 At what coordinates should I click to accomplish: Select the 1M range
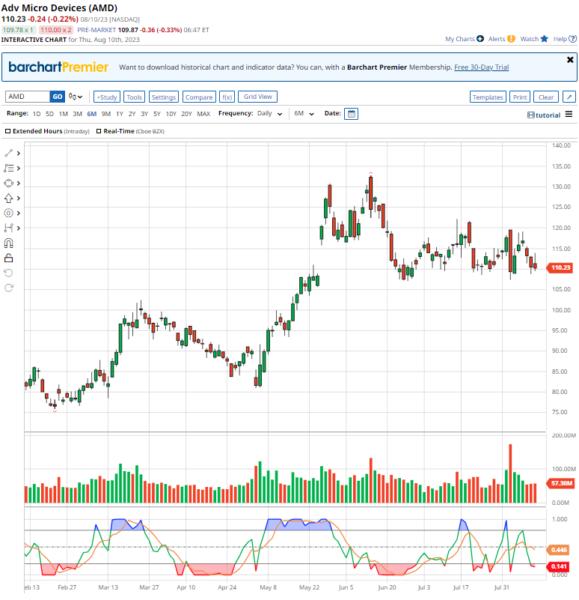click(x=64, y=114)
